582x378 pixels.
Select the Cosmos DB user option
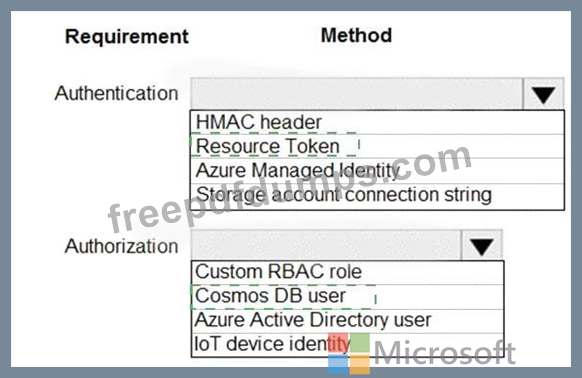[347, 297]
